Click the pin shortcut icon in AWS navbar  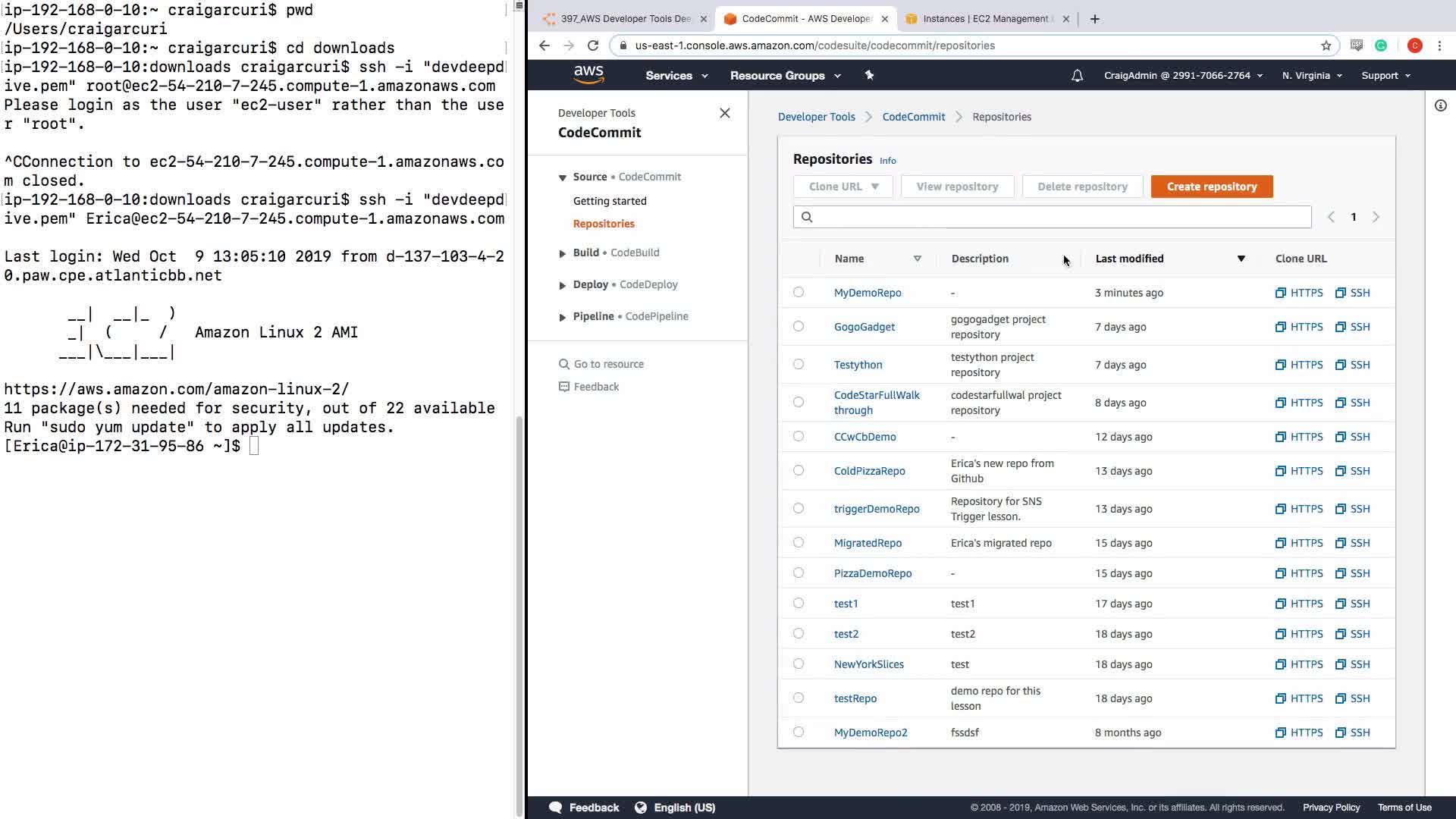point(869,75)
